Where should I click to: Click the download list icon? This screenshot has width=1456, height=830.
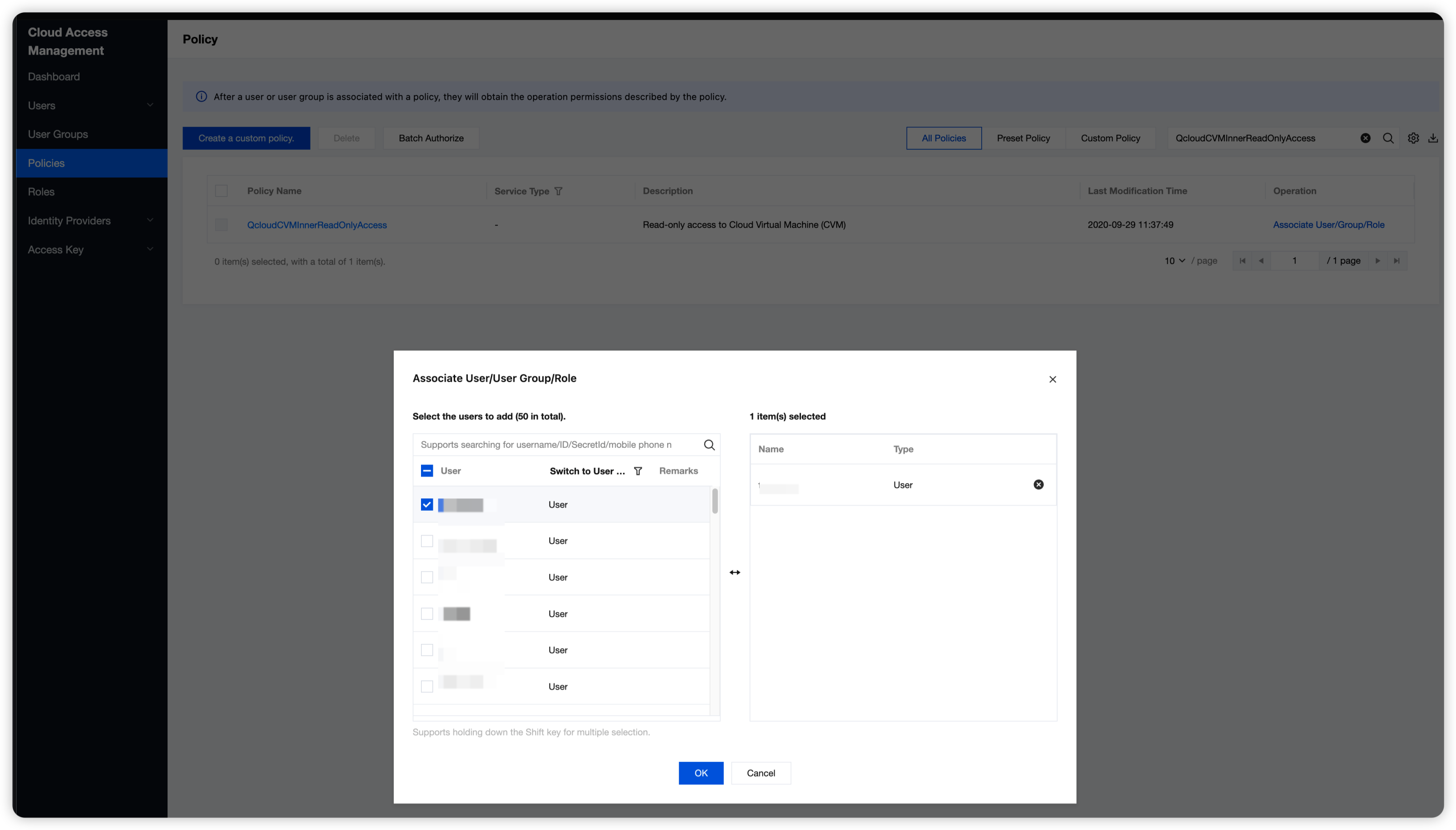pyautogui.click(x=1433, y=138)
